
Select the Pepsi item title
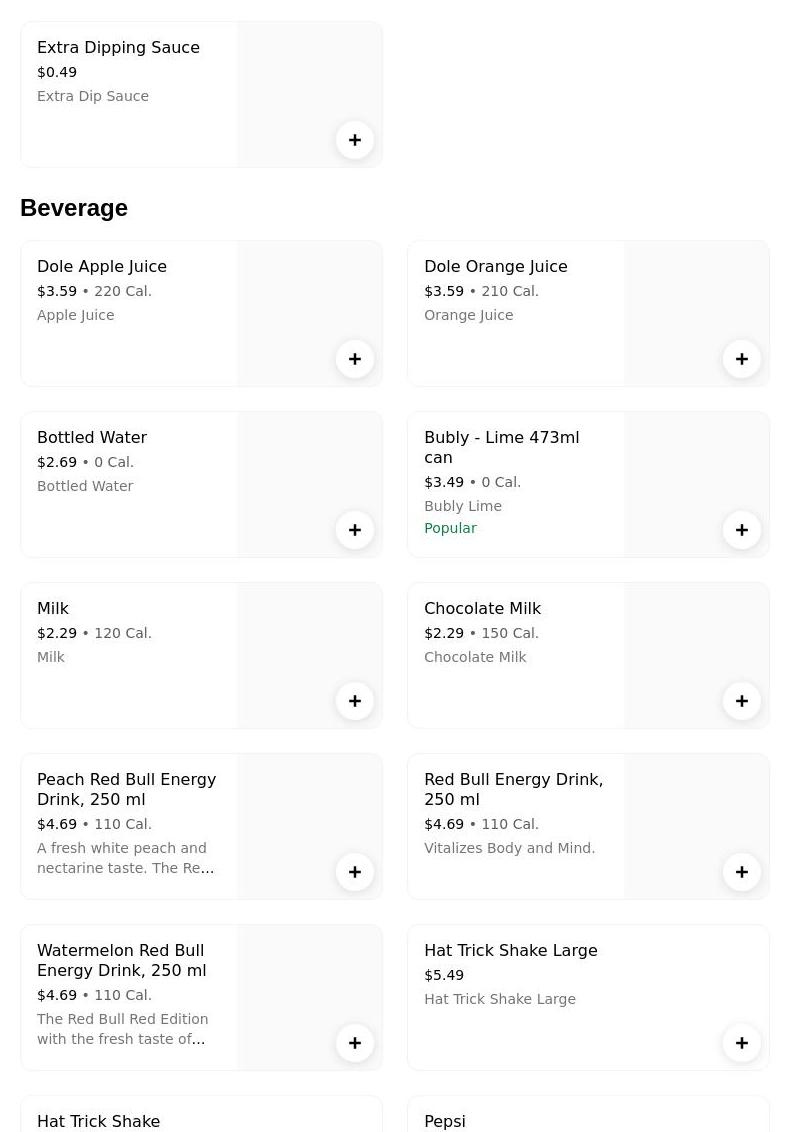tap(445, 1122)
